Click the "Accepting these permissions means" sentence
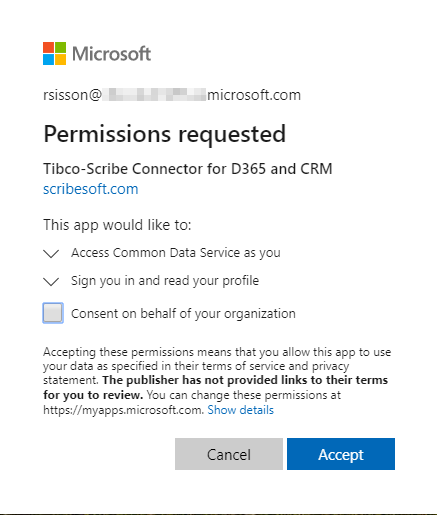This screenshot has height=515, width=437. pos(217,366)
